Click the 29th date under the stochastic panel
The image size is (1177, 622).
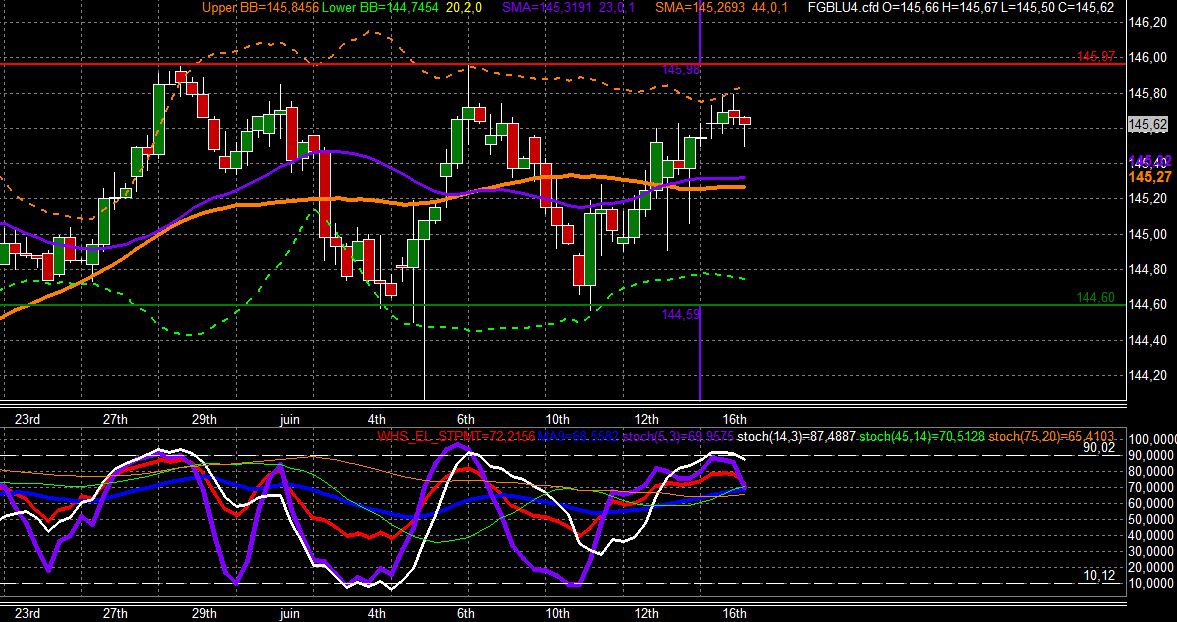pyautogui.click(x=203, y=613)
